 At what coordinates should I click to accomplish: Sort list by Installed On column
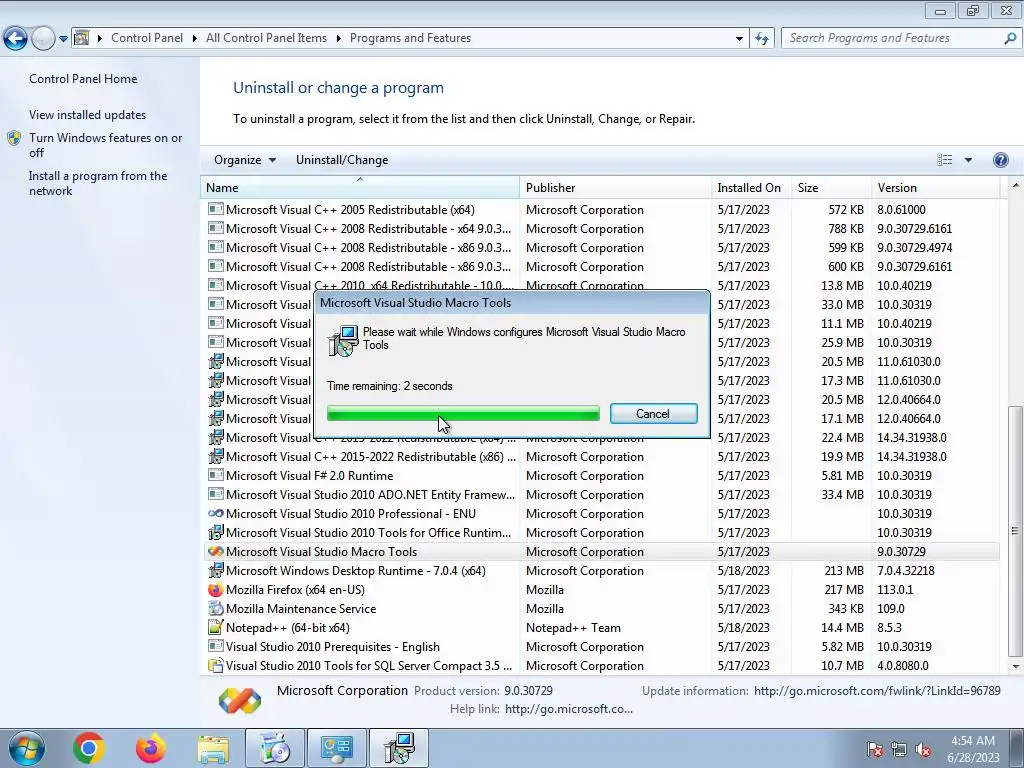coord(751,187)
